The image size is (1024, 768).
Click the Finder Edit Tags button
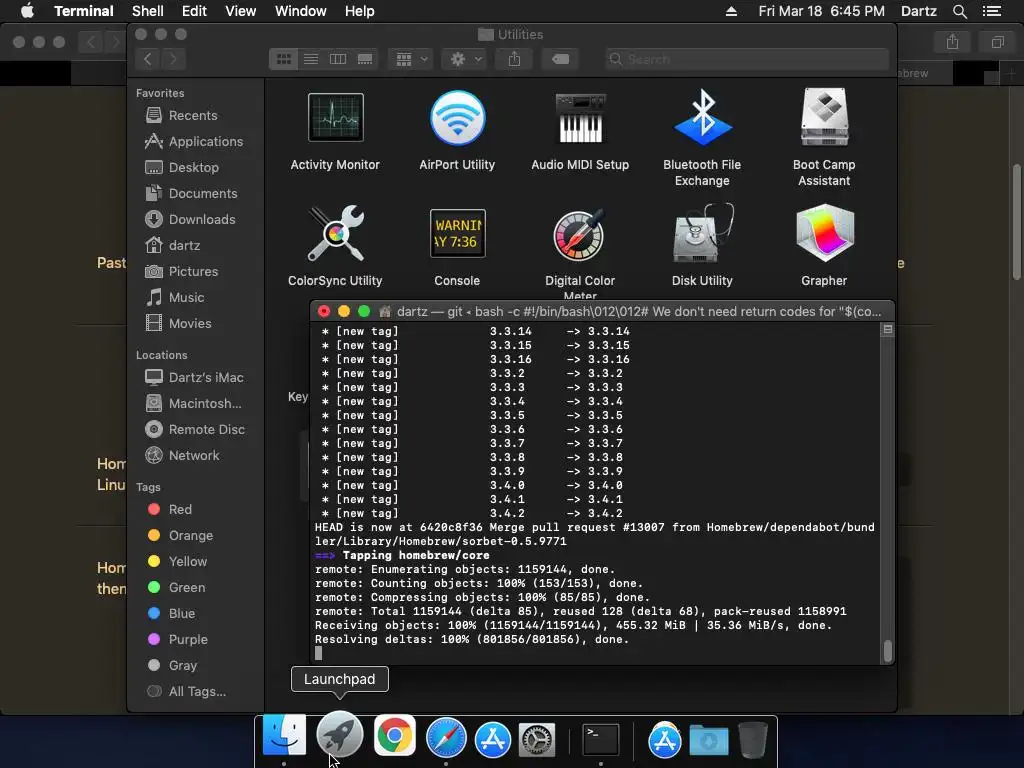coord(560,59)
